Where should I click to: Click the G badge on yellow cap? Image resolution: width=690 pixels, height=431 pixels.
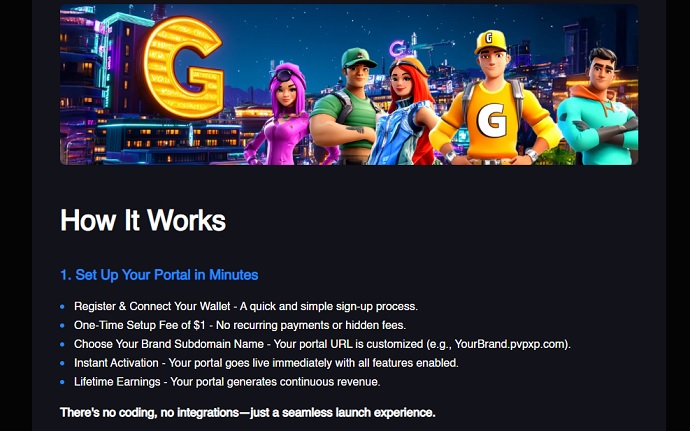[x=488, y=38]
